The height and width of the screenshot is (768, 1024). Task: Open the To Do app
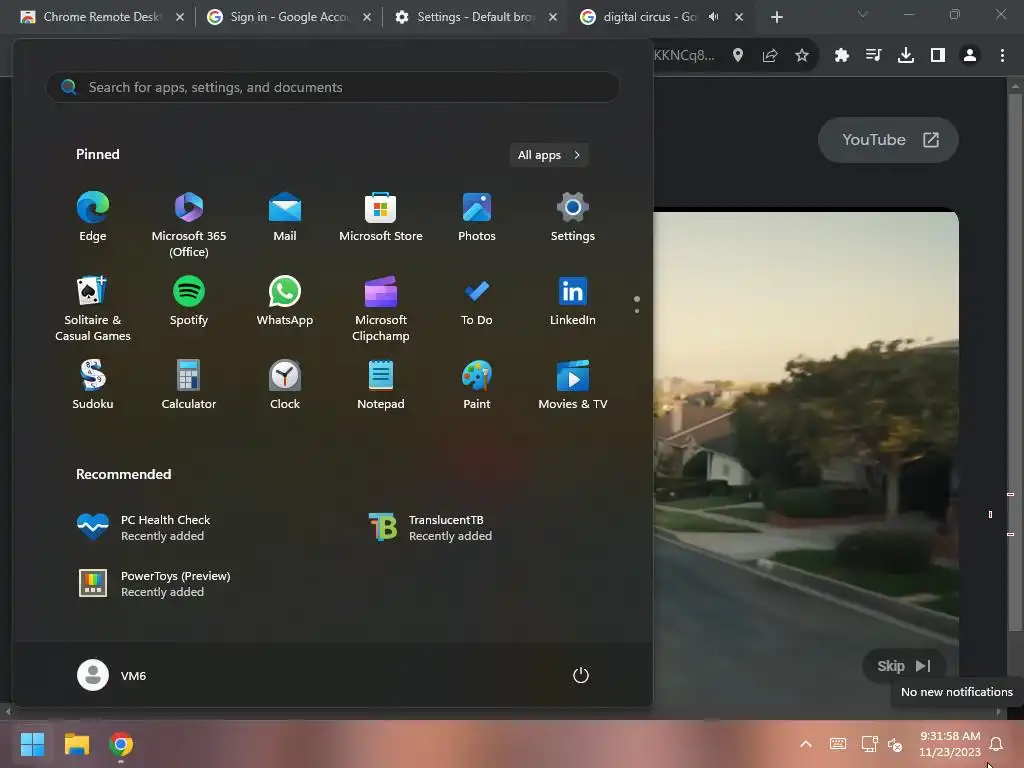(x=477, y=300)
